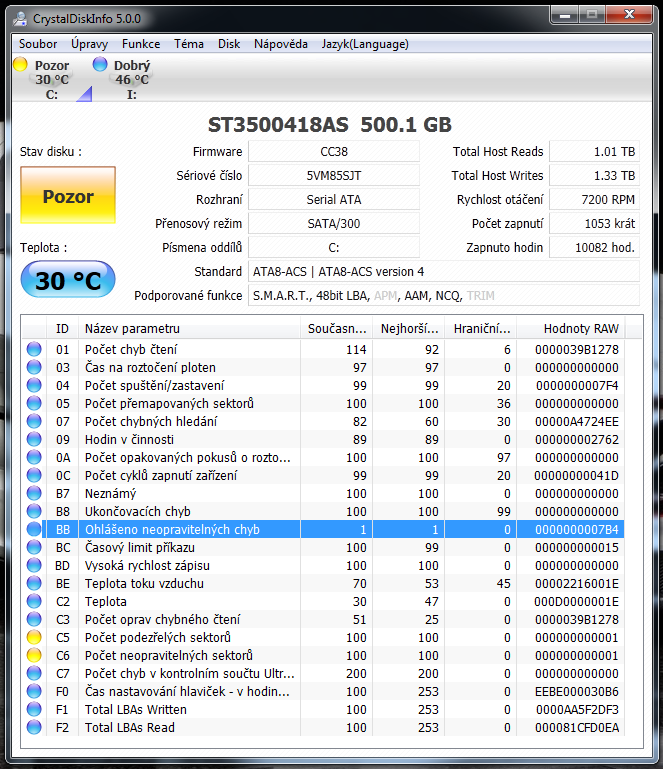Select the row Total LBAs Written
The width and height of the screenshot is (663, 769).
click(x=323, y=709)
